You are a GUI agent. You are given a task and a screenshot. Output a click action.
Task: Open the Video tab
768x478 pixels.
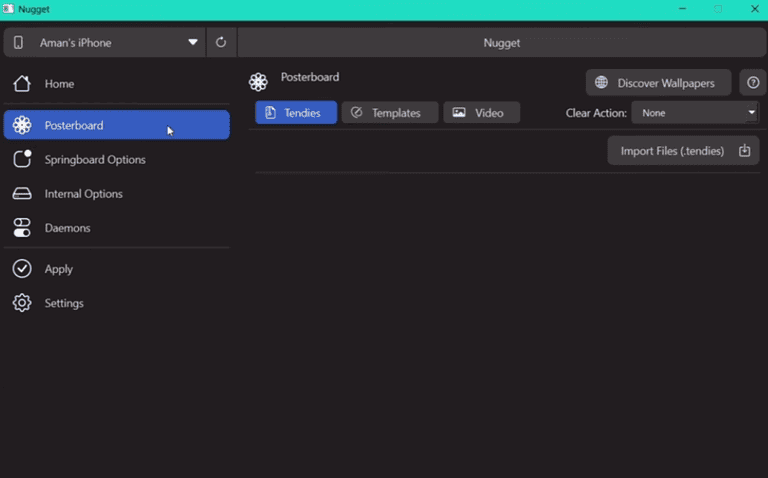click(x=481, y=113)
